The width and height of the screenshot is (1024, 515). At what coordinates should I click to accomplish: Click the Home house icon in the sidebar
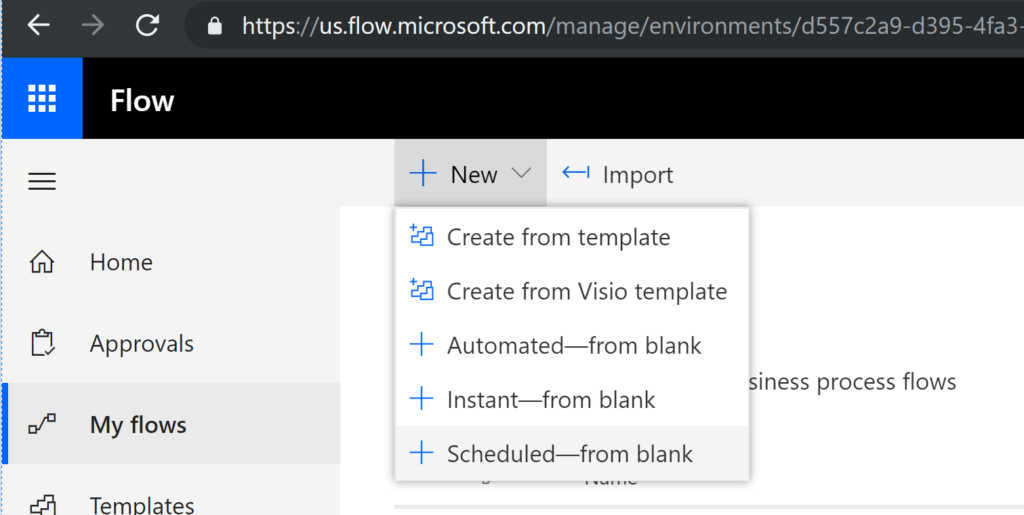pos(42,263)
